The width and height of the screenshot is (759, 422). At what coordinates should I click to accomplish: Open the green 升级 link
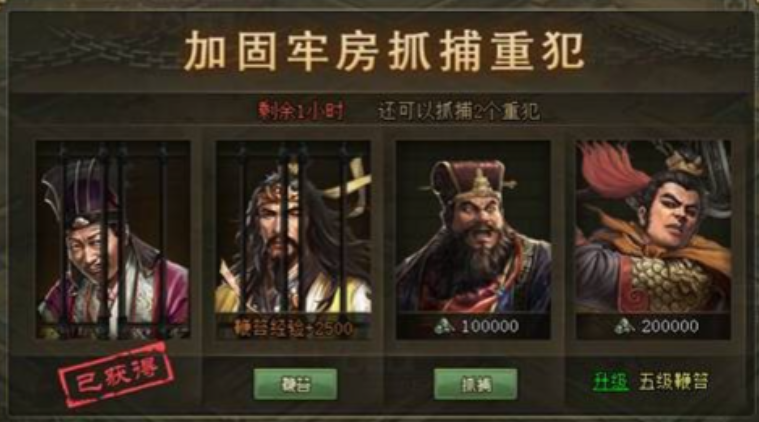611,382
